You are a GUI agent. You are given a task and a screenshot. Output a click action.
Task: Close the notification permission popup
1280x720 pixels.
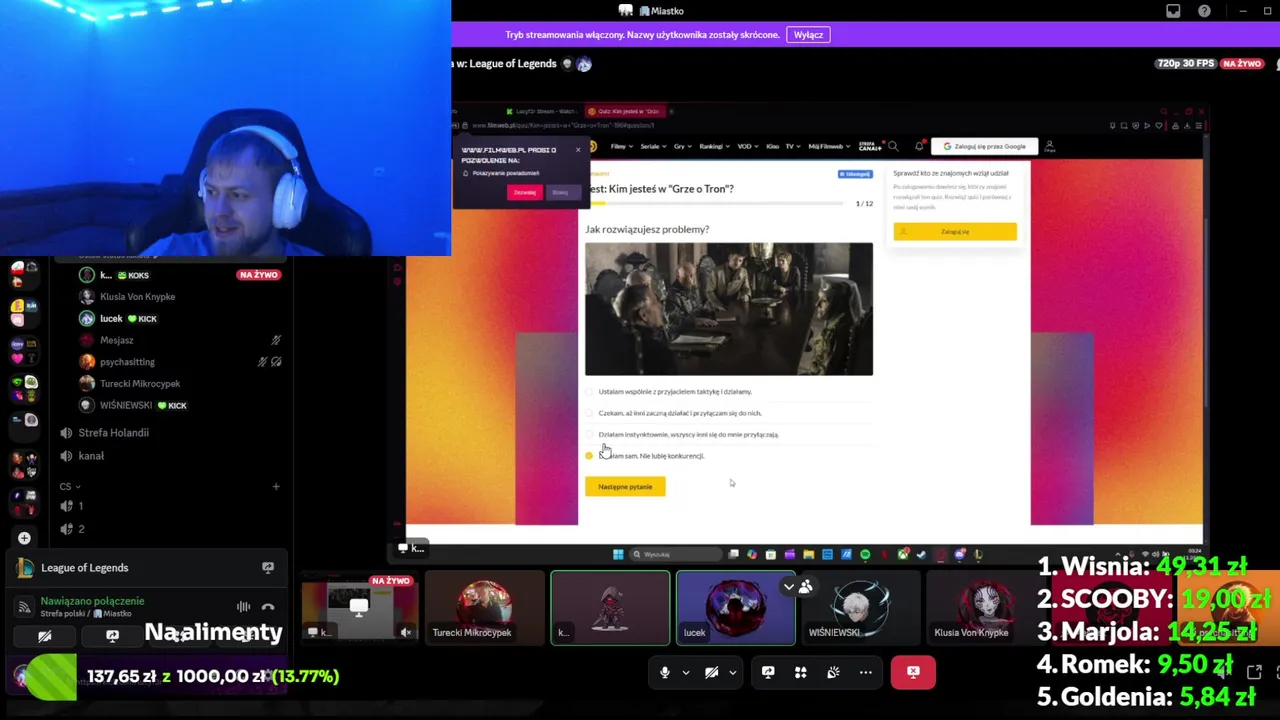[577, 150]
